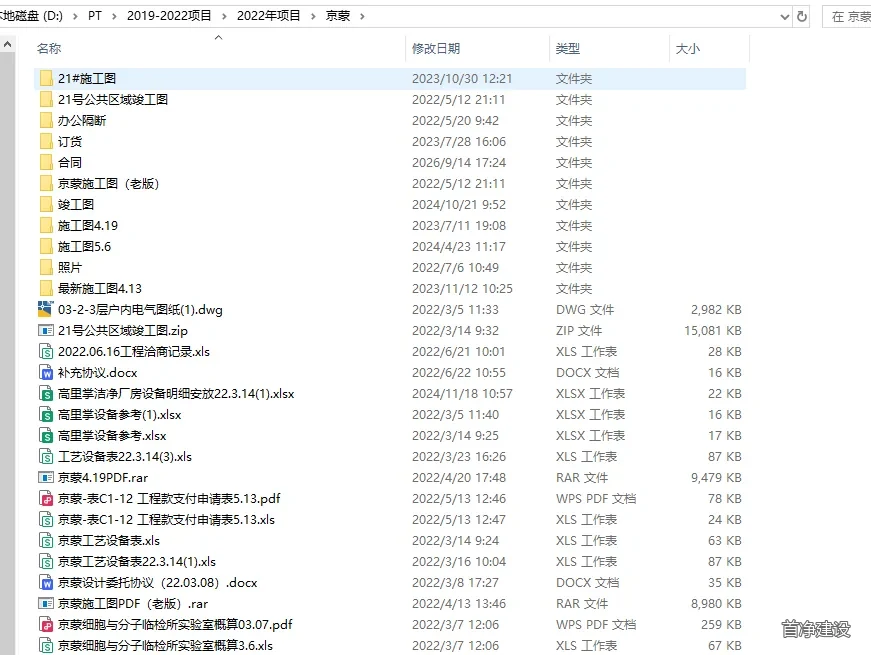Click the 京蒙 breadcrumb in address bar
Screen dimensions: 871x655
point(338,16)
